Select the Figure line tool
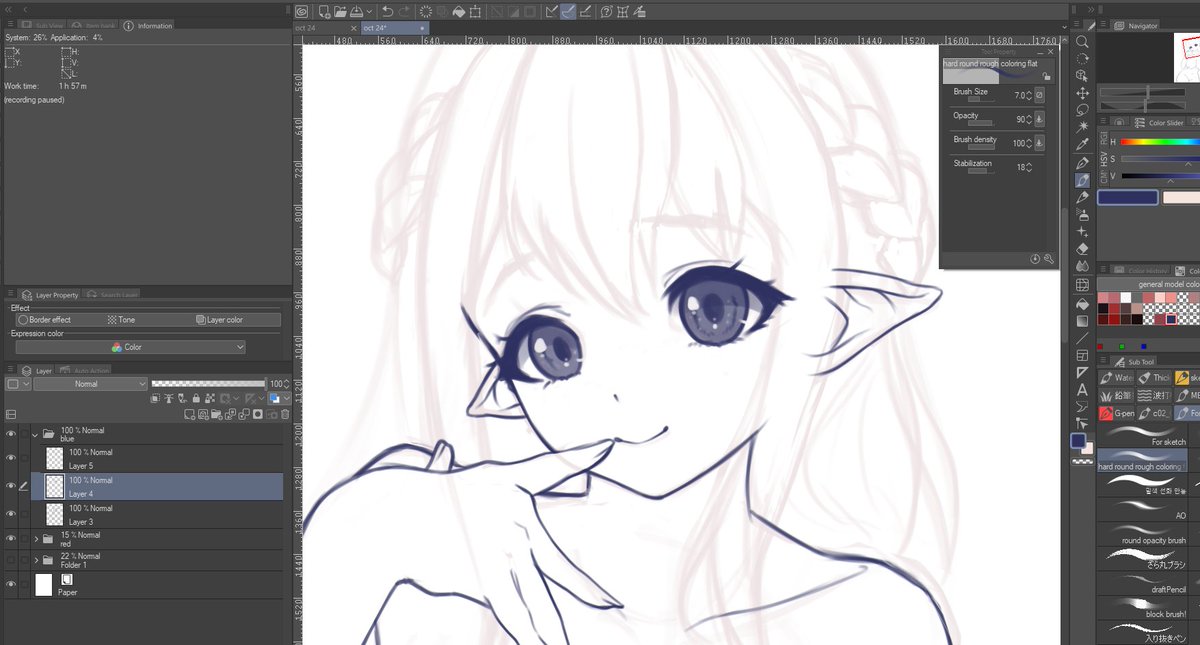The width and height of the screenshot is (1200, 645). tap(1082, 339)
